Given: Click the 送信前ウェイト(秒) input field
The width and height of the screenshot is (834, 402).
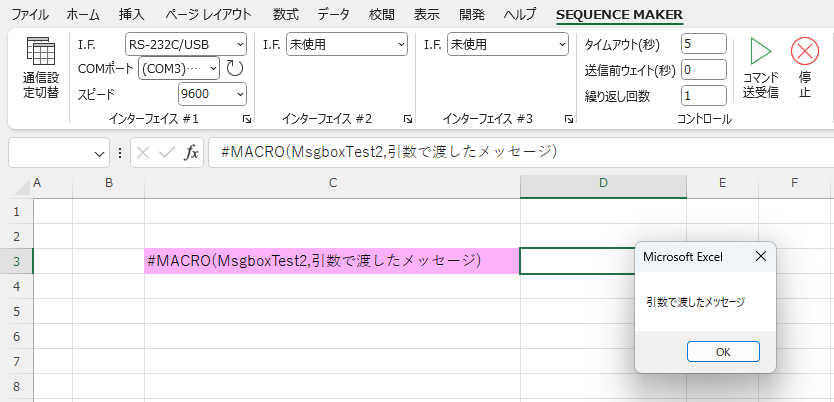Looking at the screenshot, I should (x=703, y=69).
